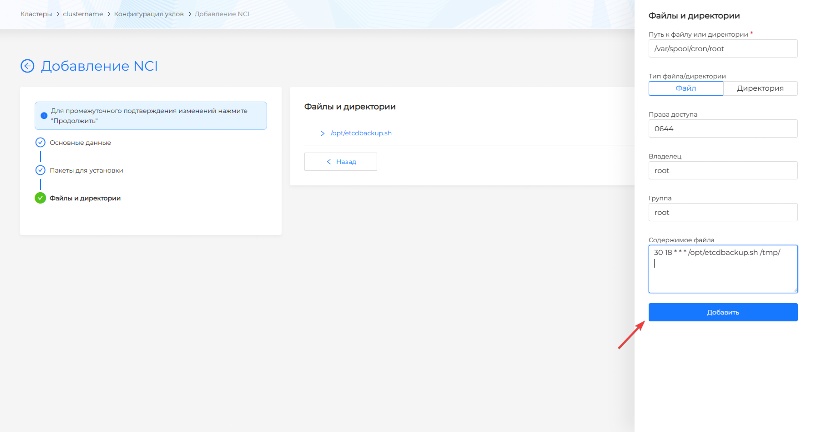Click the file path input field

click(722, 48)
